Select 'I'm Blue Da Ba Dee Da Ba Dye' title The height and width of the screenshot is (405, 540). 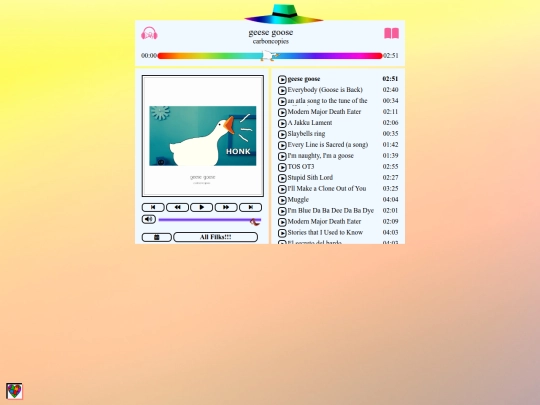coord(331,210)
